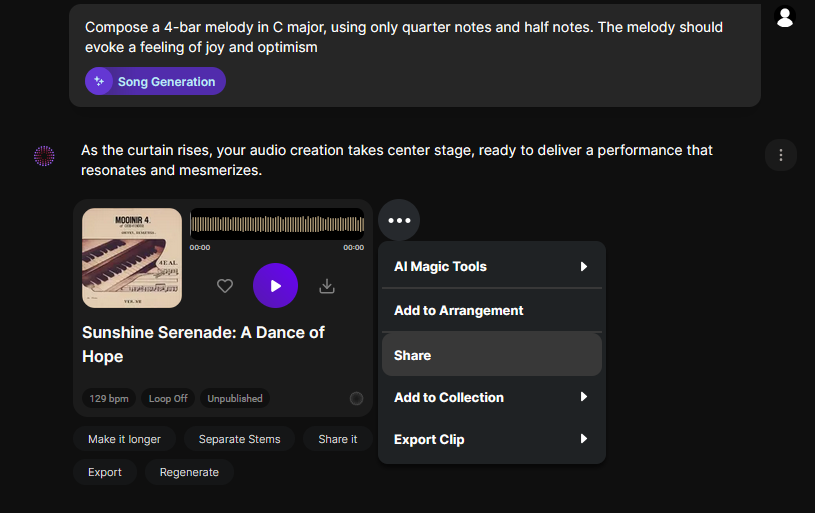Viewport: 815px width, 513px height.
Task: Click the assistant avatar orb icon
Action: [x=44, y=155]
